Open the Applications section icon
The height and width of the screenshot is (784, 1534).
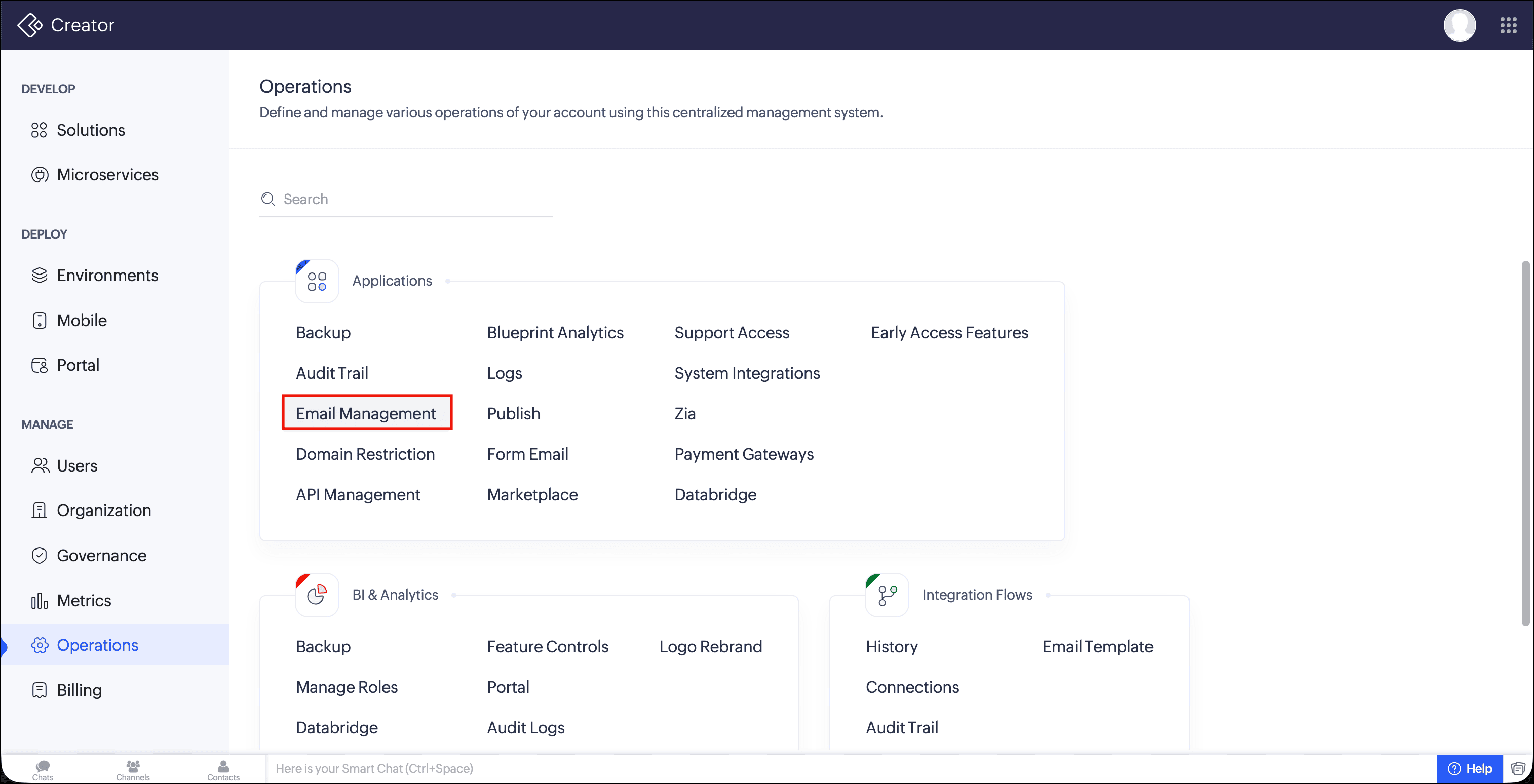317,281
